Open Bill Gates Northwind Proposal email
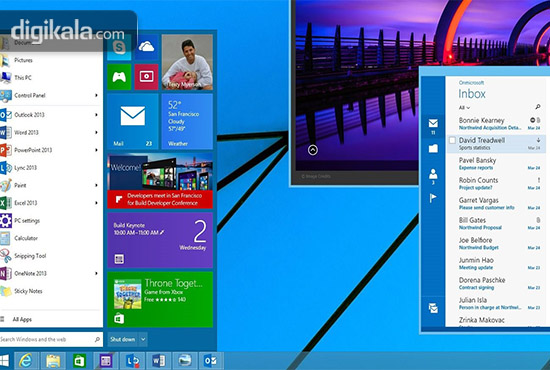550x370 pixels. tap(495, 223)
